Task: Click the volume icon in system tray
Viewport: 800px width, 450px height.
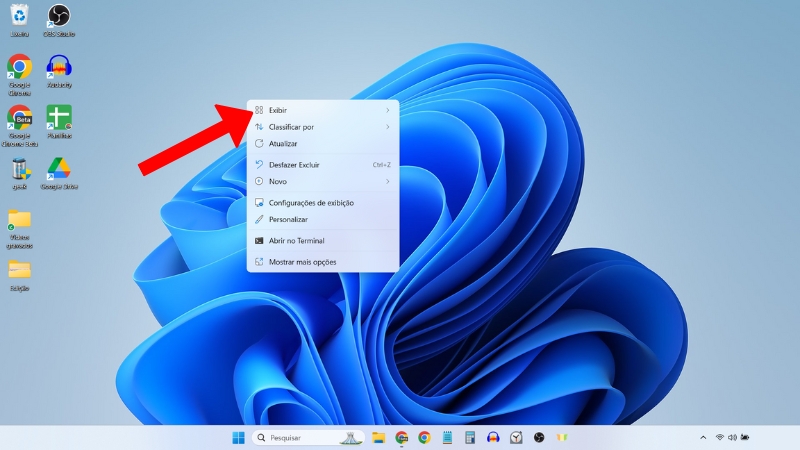Action: 732,438
